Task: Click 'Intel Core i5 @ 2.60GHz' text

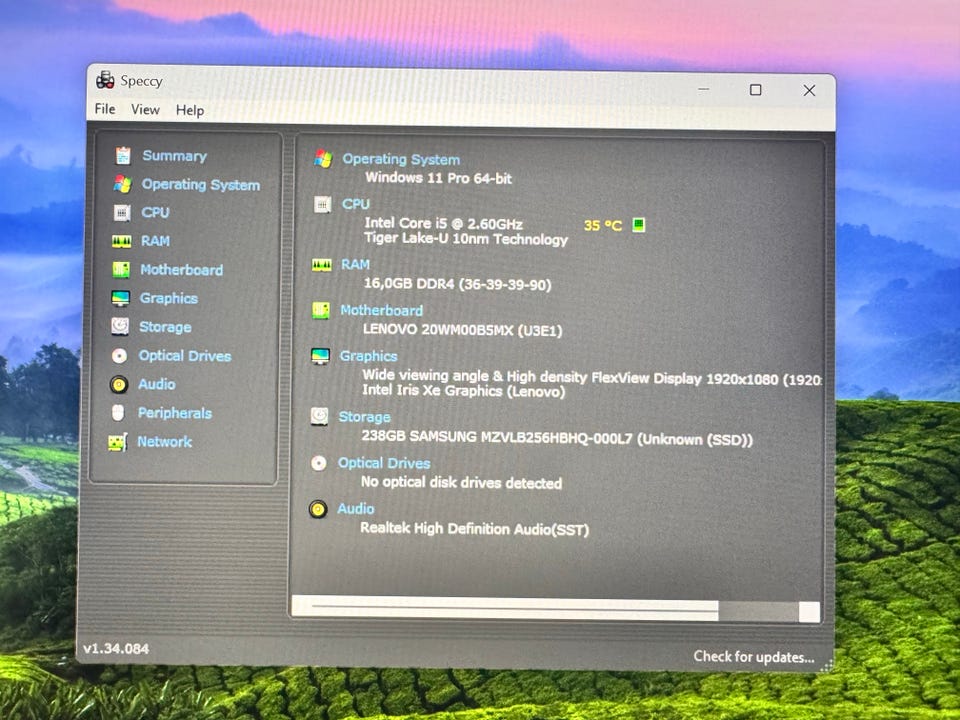Action: click(x=444, y=223)
